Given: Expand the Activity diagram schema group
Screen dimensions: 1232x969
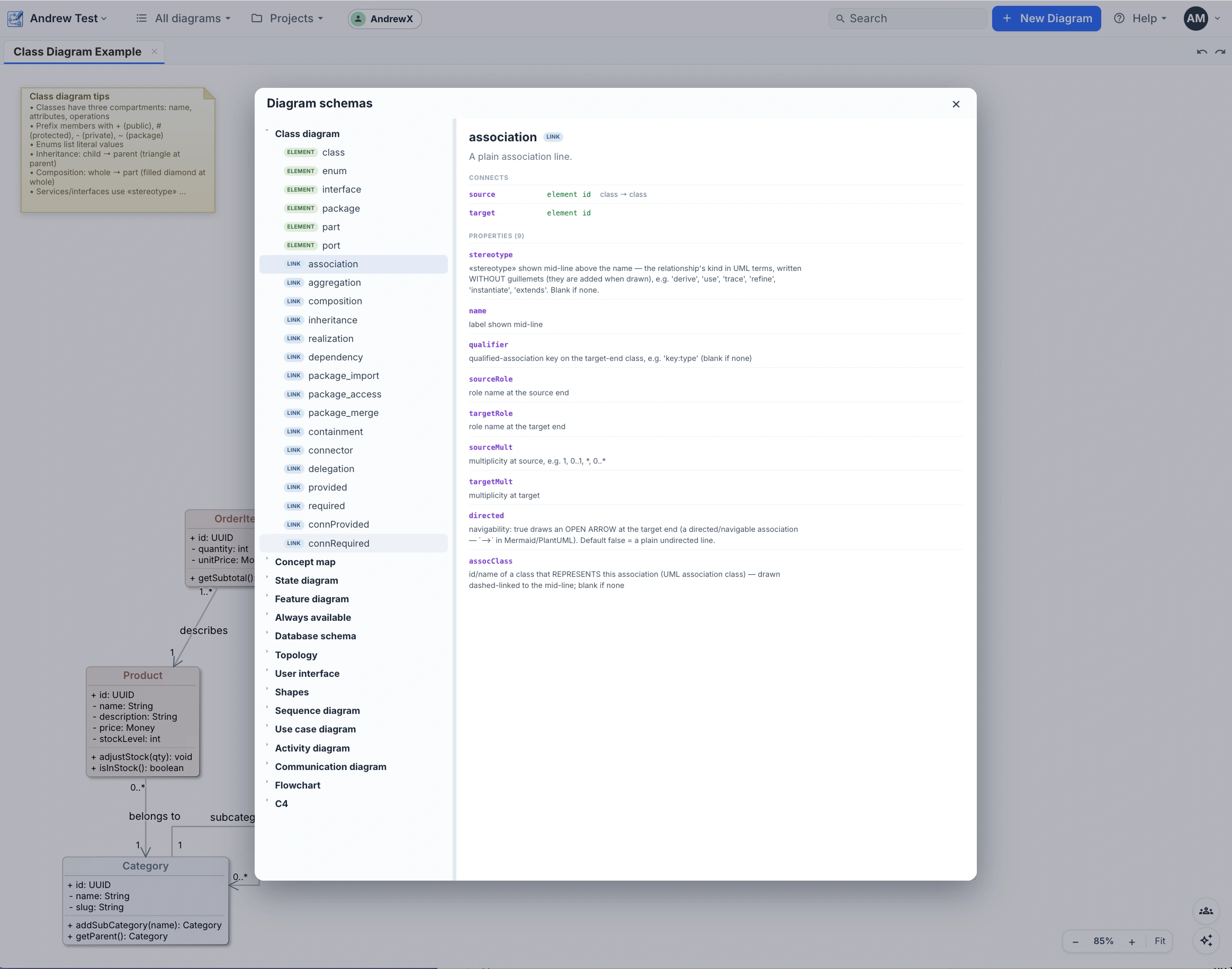Looking at the screenshot, I should coord(312,748).
